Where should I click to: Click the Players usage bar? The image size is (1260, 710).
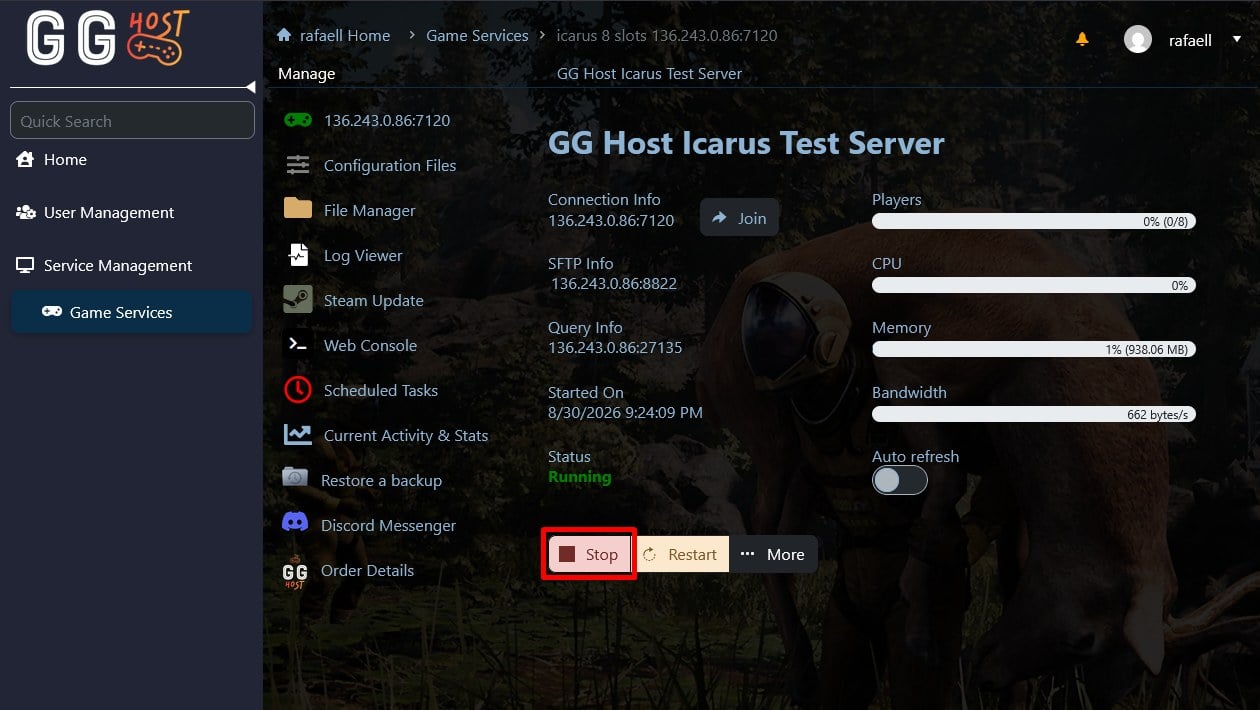(1034, 221)
